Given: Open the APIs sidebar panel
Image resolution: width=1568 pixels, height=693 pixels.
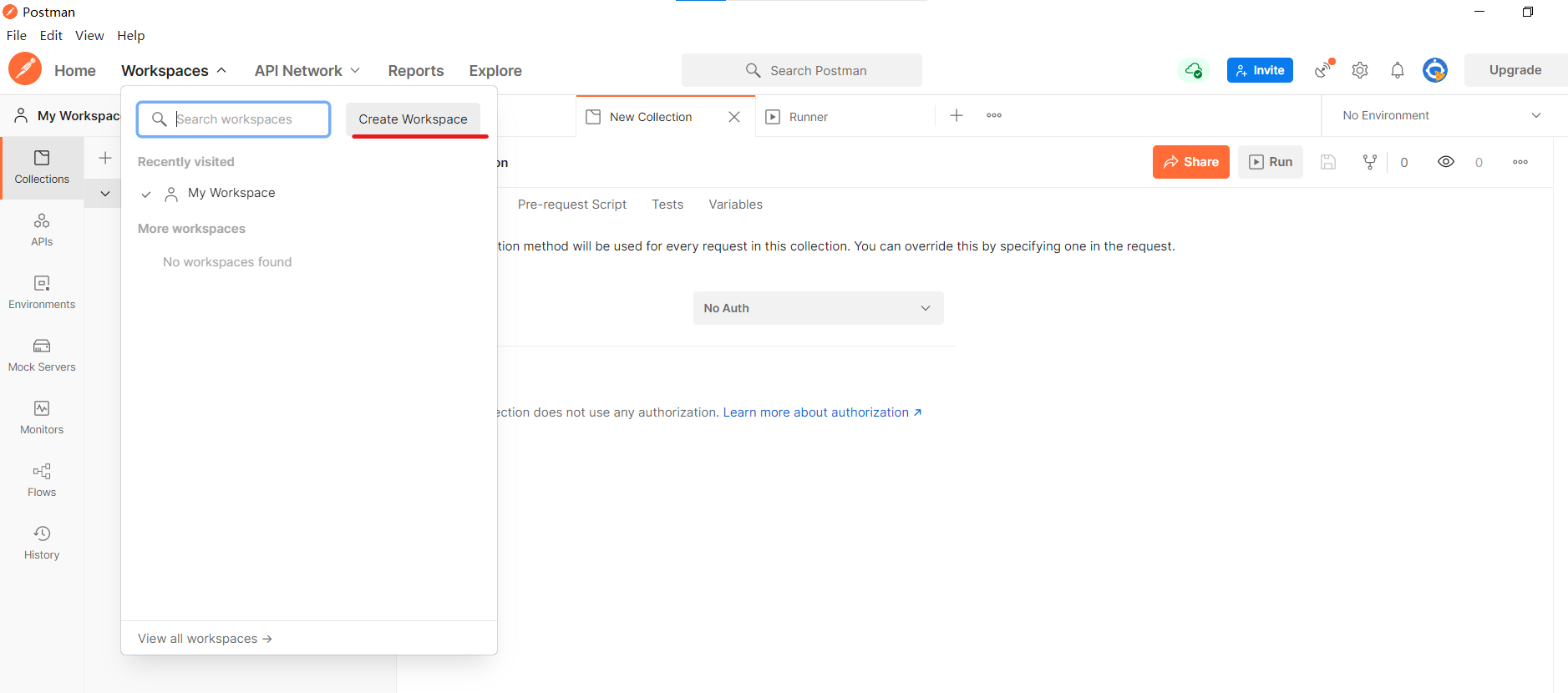Looking at the screenshot, I should [42, 230].
